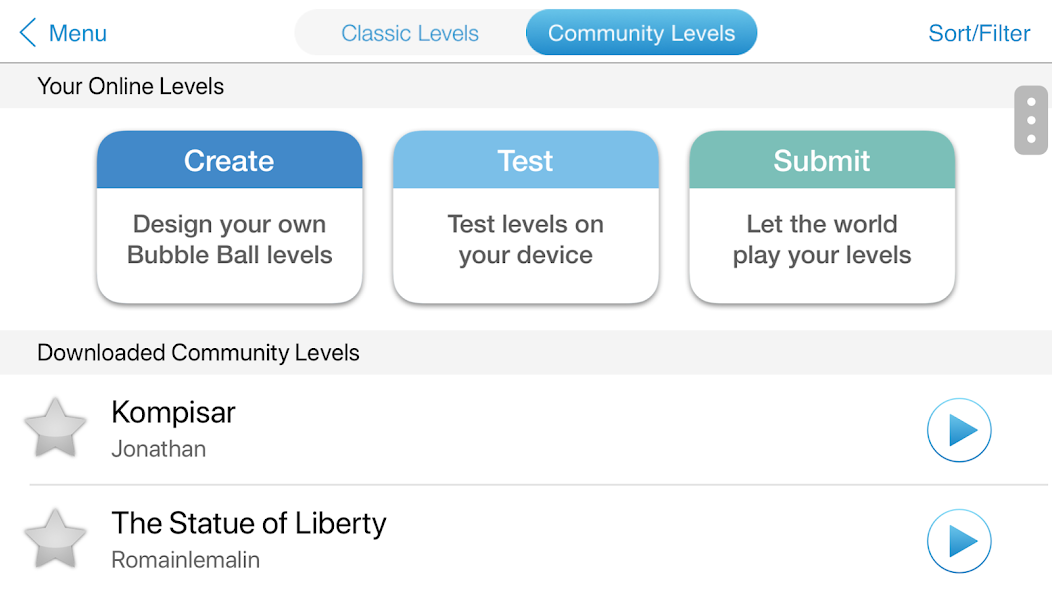This screenshot has width=1052, height=592.
Task: Tap the star beside The Statue of Liberty
Action: 55,540
